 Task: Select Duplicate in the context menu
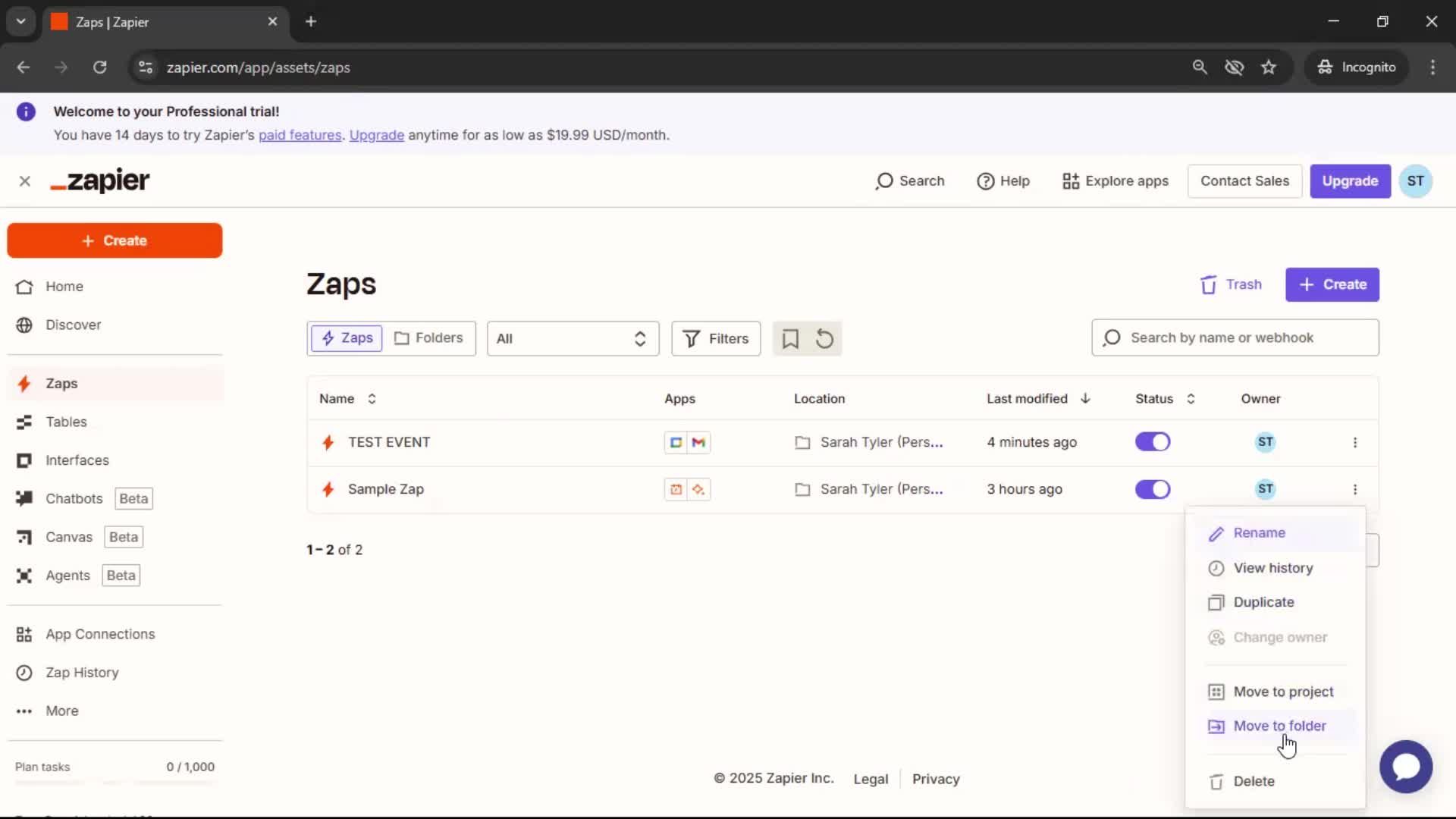1276,602
